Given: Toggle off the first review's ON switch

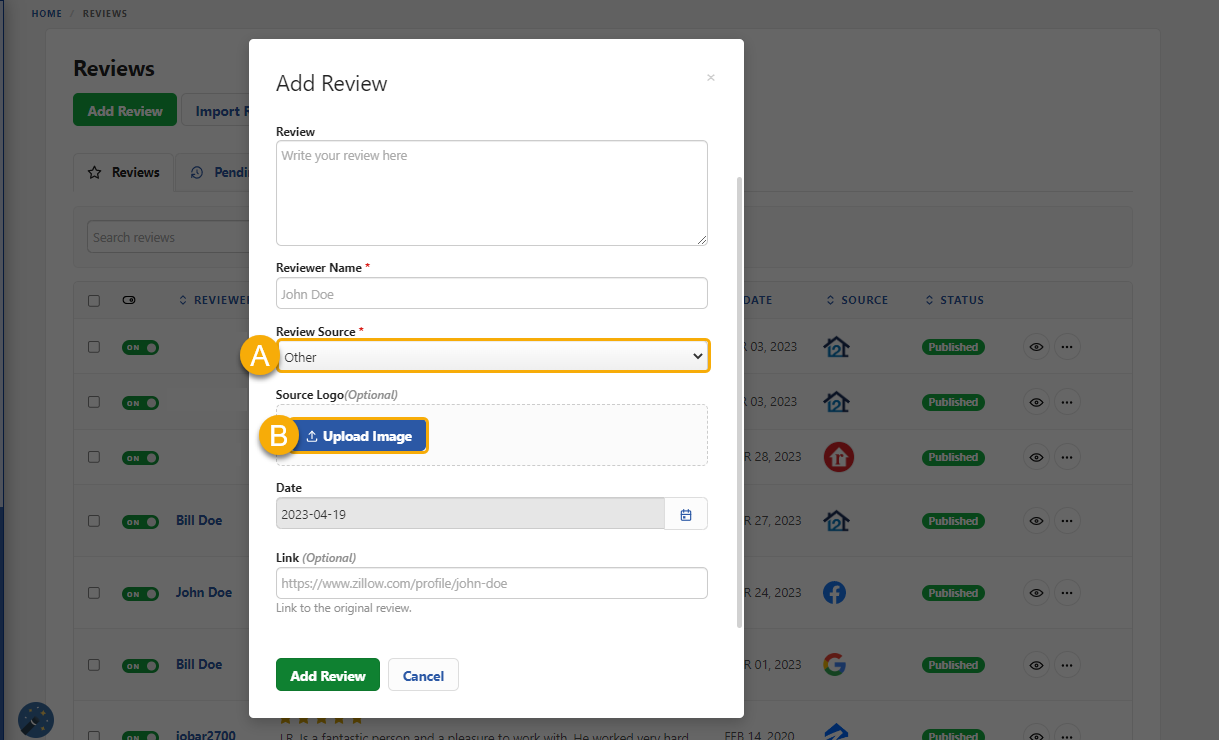Looking at the screenshot, I should click(140, 347).
